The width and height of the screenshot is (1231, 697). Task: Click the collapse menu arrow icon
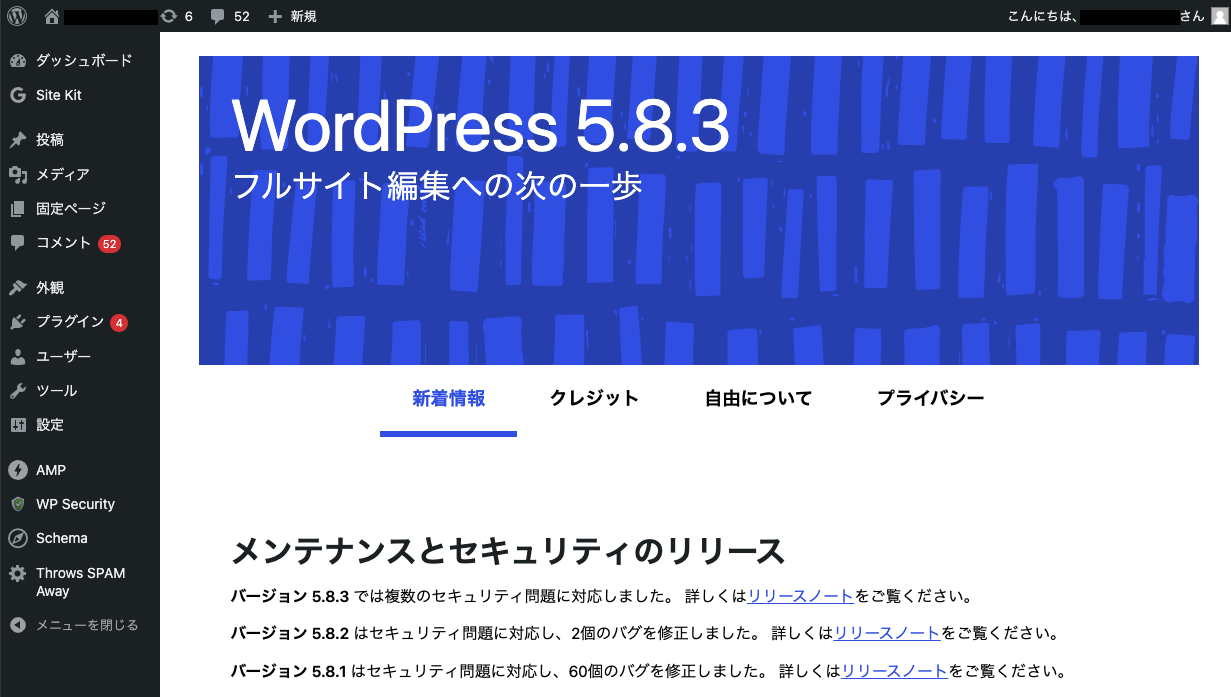pos(17,625)
